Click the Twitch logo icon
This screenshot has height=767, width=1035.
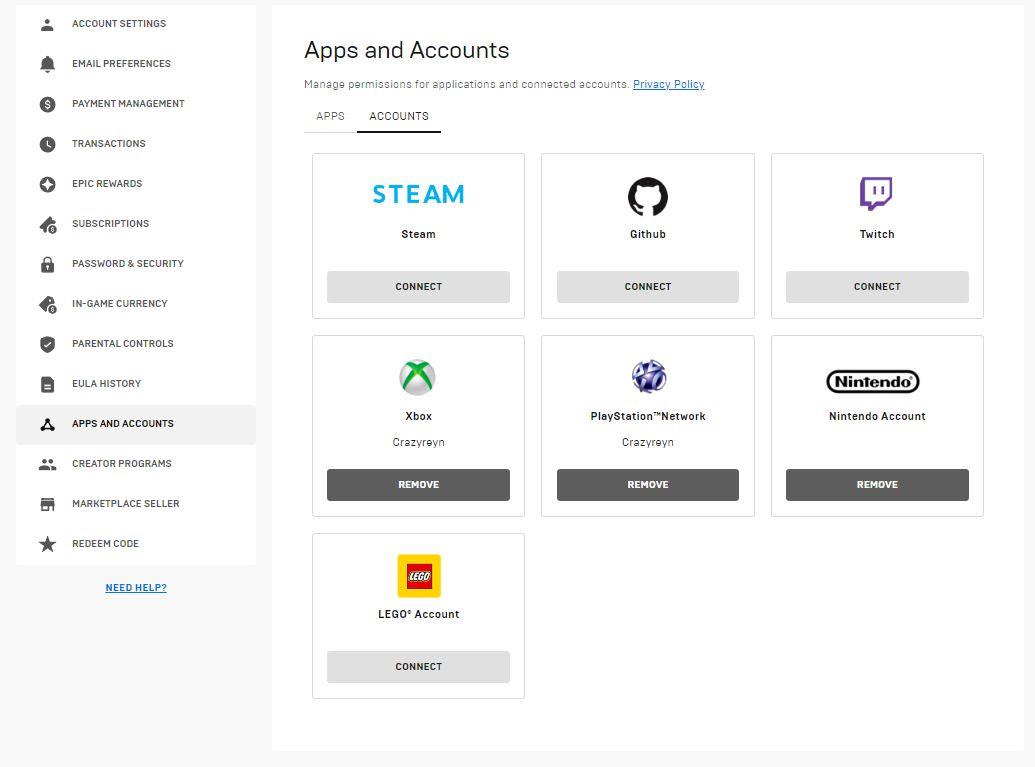[x=876, y=194]
